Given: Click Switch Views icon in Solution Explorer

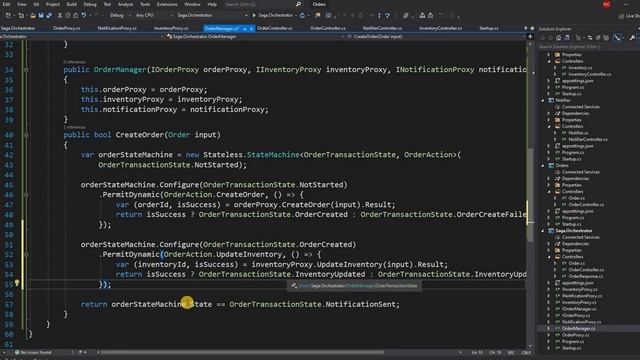Looking at the screenshot, I should coord(567,38).
